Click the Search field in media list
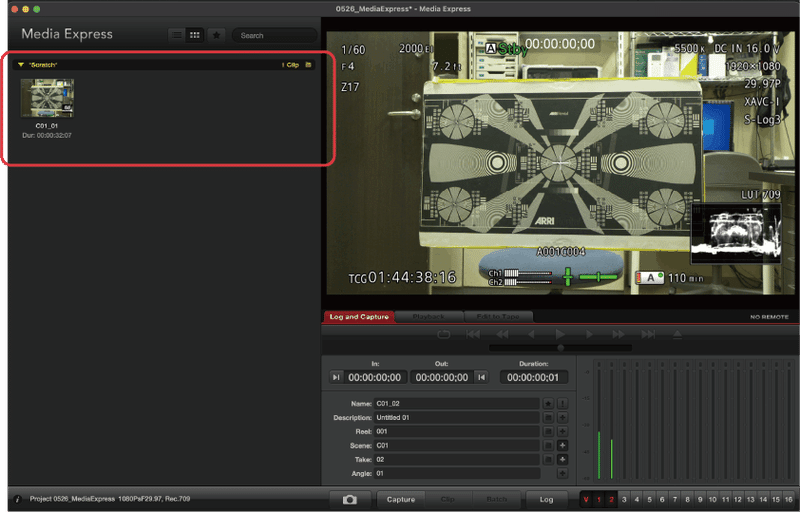 [274, 35]
